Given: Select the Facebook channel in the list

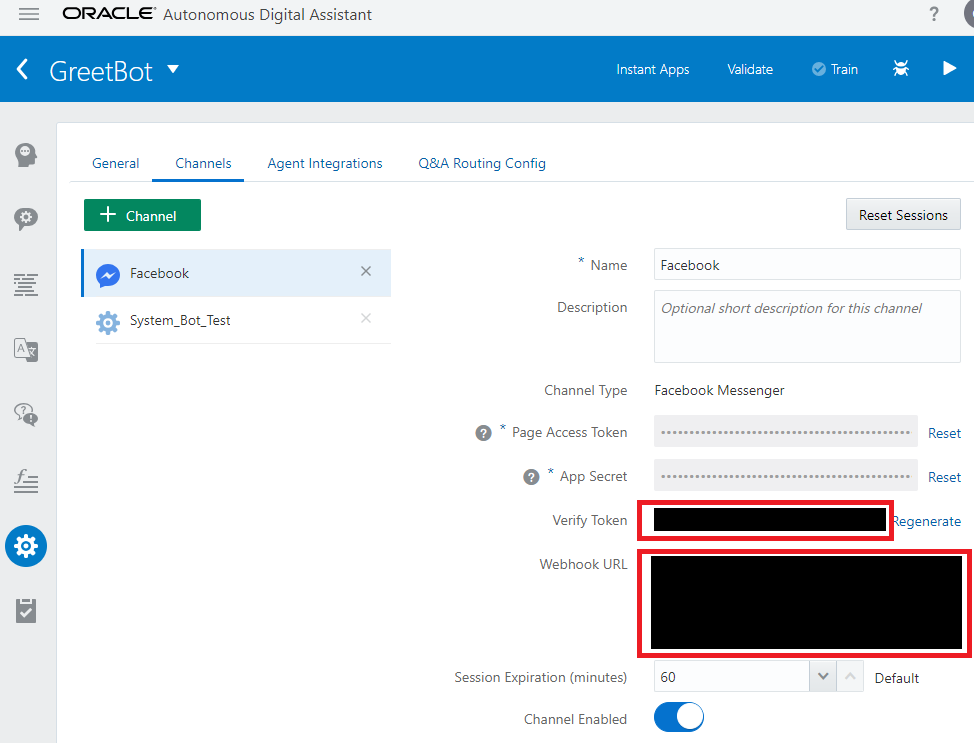Looking at the screenshot, I should pos(236,273).
